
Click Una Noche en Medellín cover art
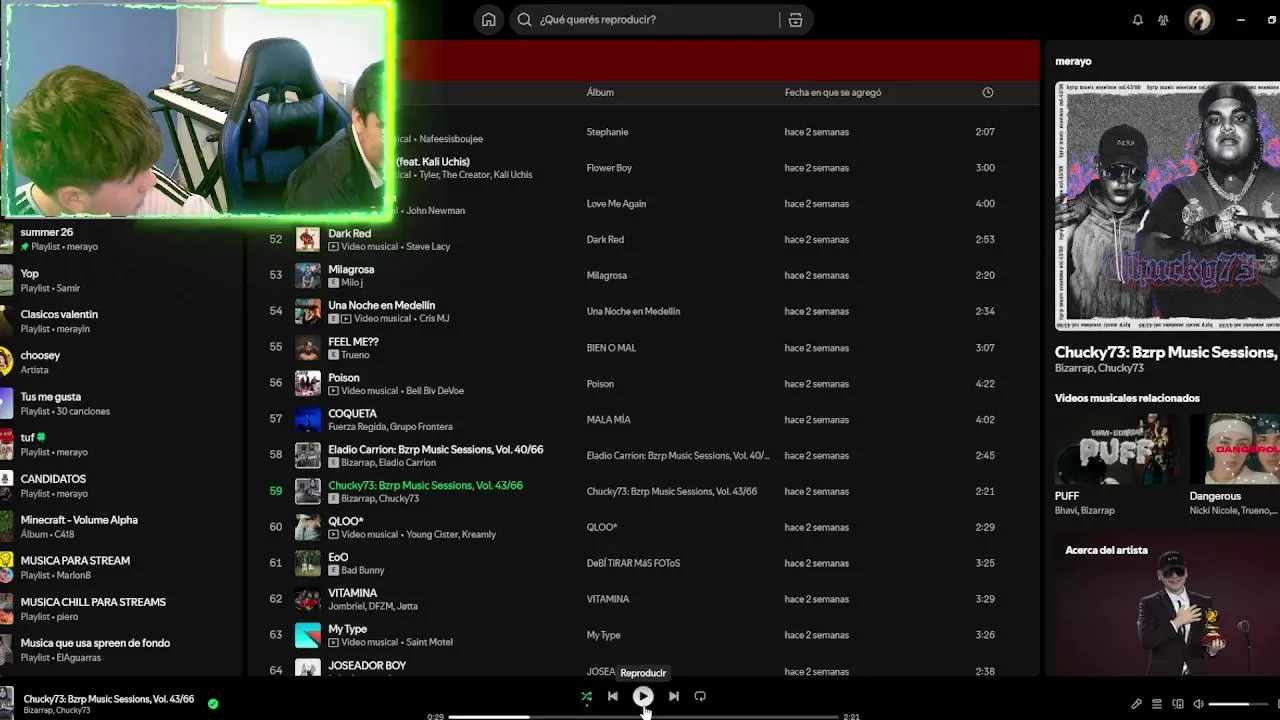[308, 311]
